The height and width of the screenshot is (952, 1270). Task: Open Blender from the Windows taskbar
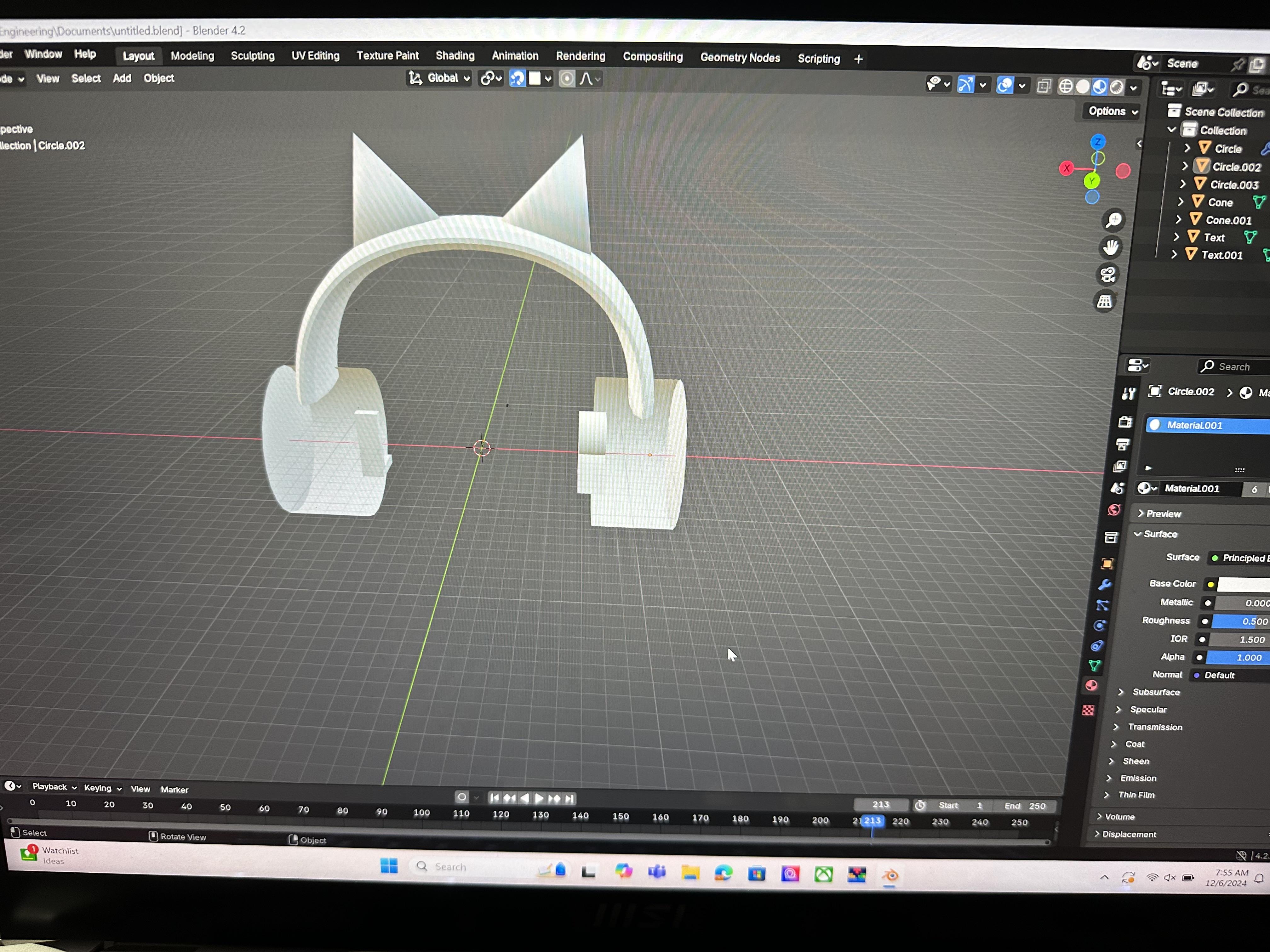click(x=890, y=876)
